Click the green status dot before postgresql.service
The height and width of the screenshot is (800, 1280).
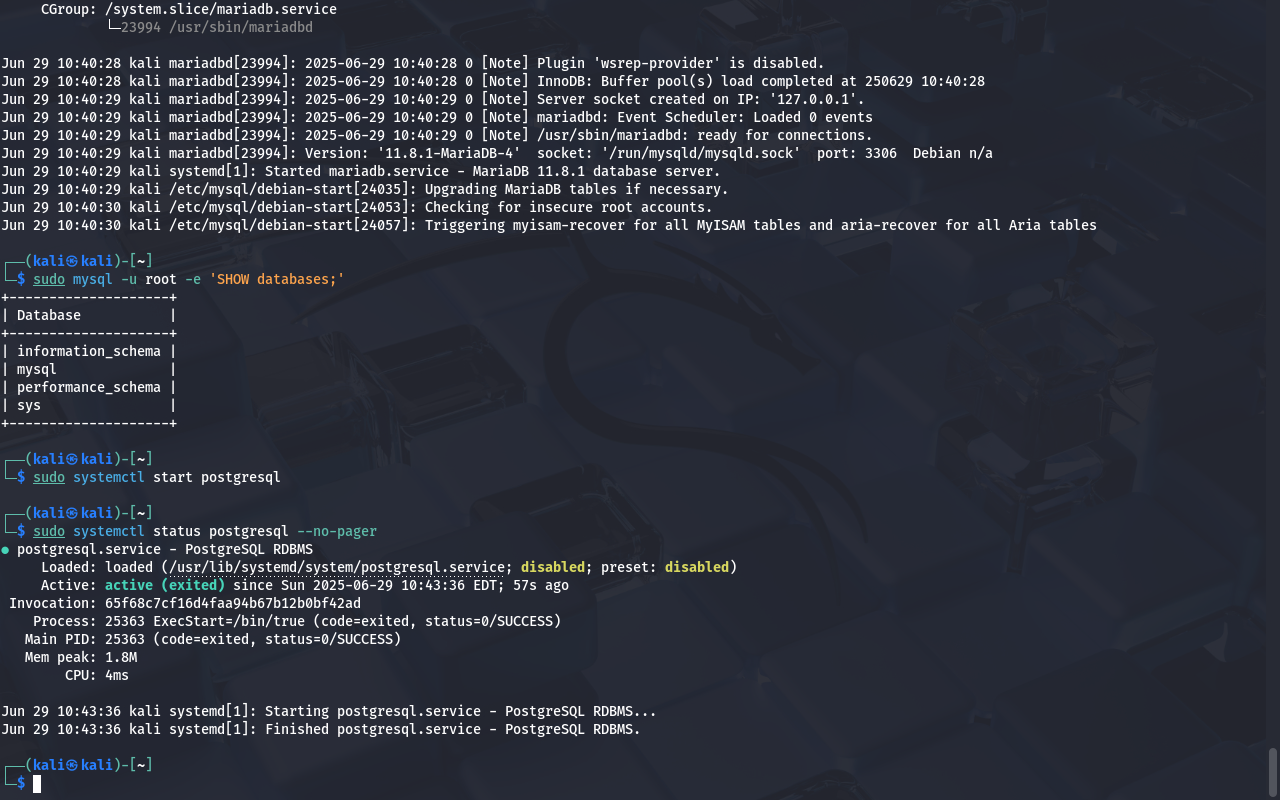5,550
